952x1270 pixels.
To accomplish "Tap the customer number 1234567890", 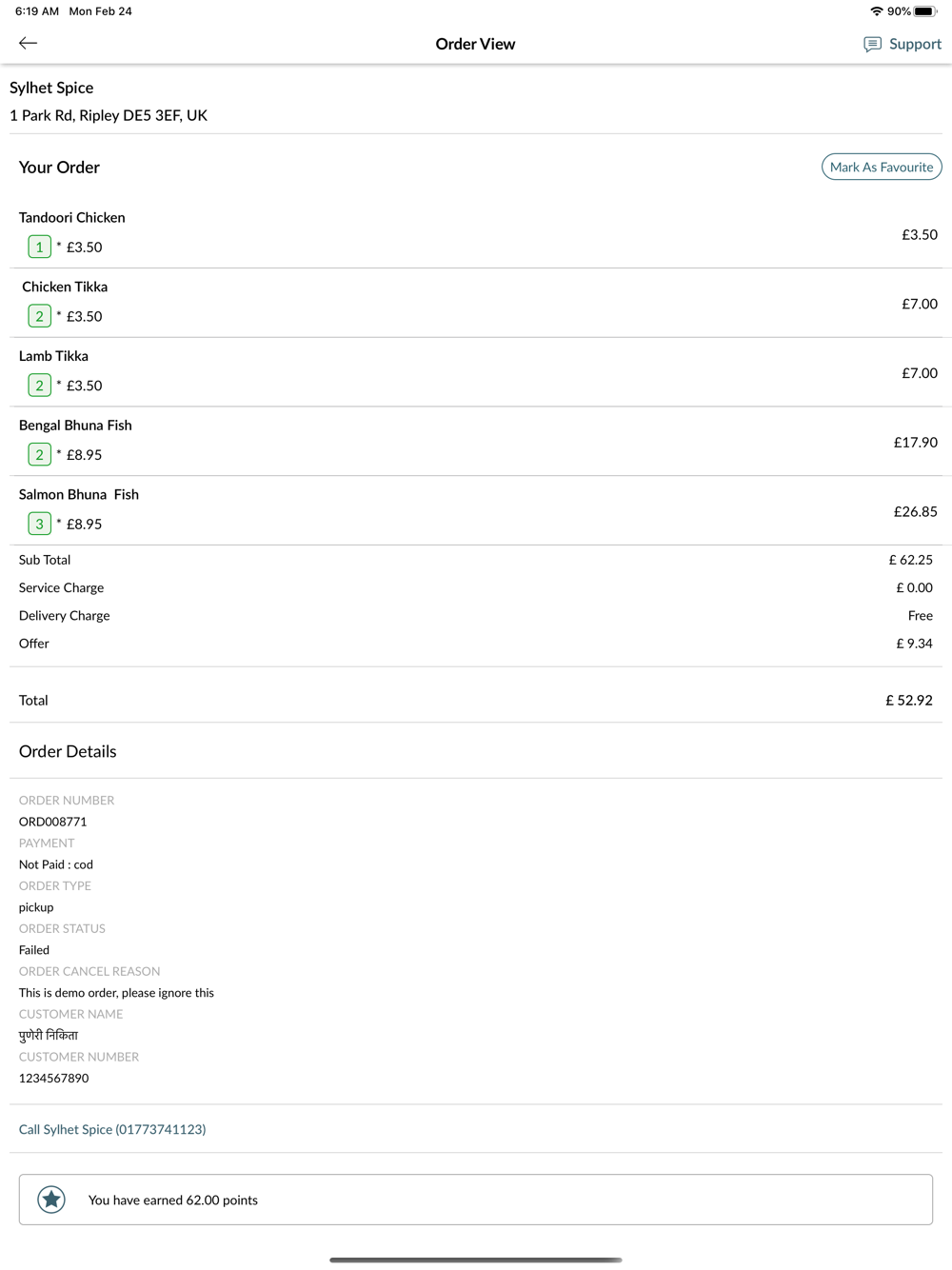I will [x=54, y=1079].
